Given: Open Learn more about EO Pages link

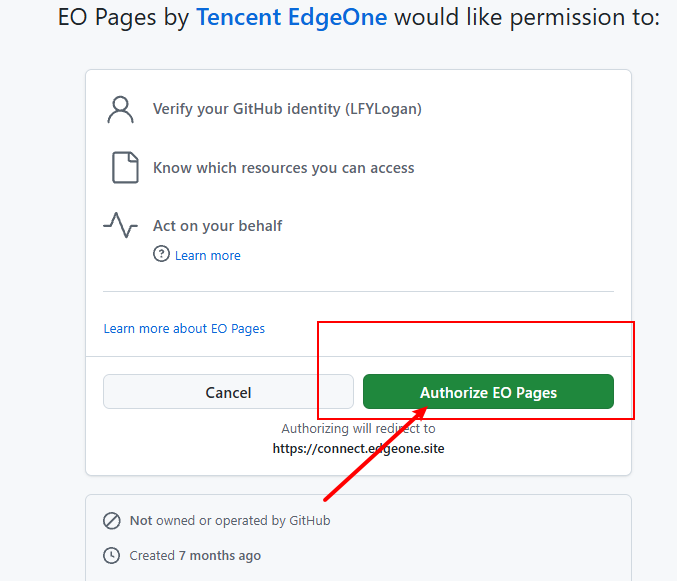Looking at the screenshot, I should click(184, 328).
